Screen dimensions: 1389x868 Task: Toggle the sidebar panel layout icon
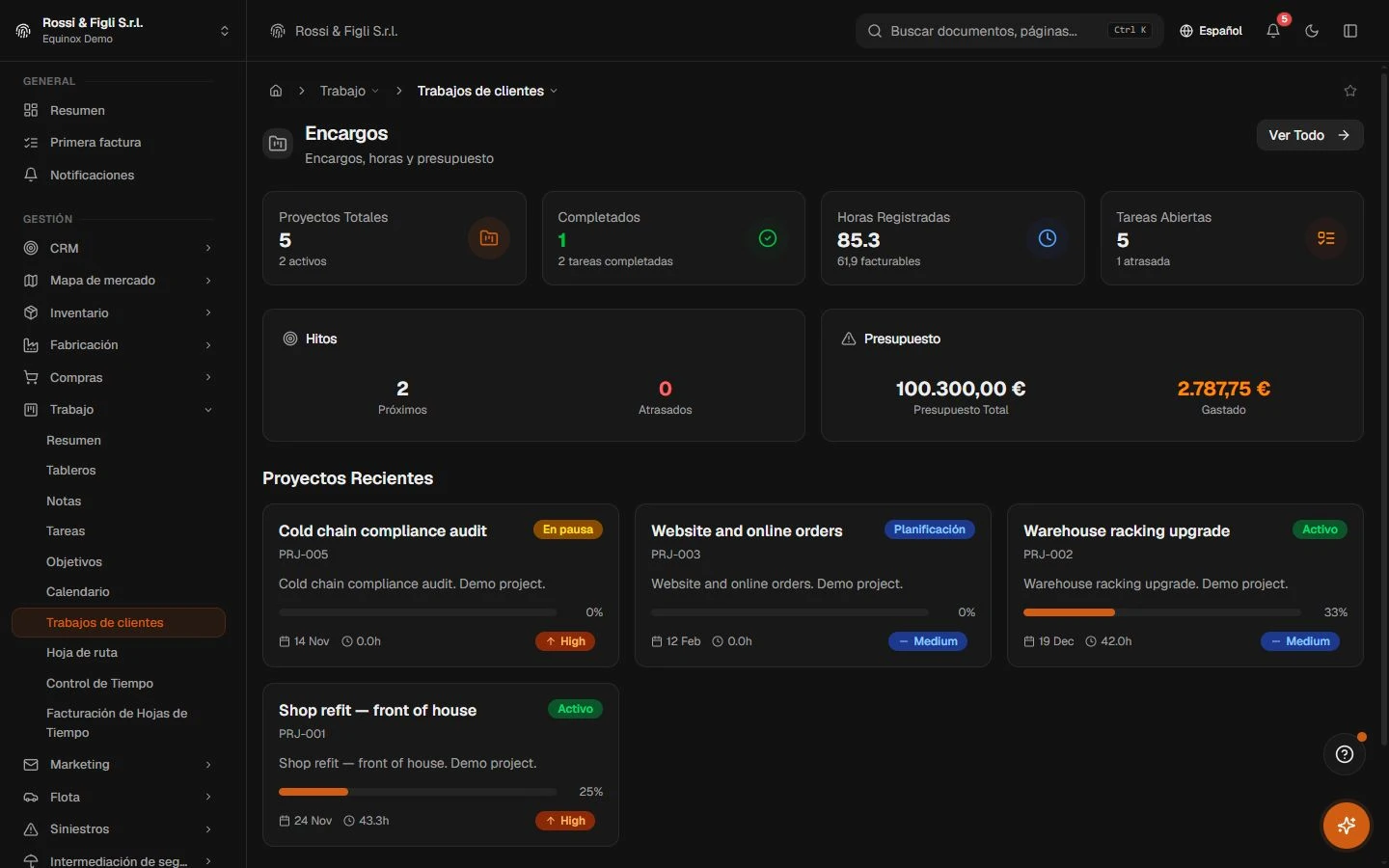point(1350,31)
